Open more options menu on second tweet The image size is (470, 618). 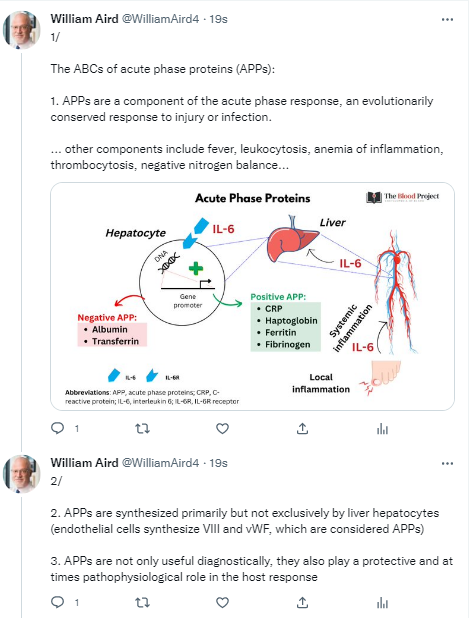click(447, 463)
